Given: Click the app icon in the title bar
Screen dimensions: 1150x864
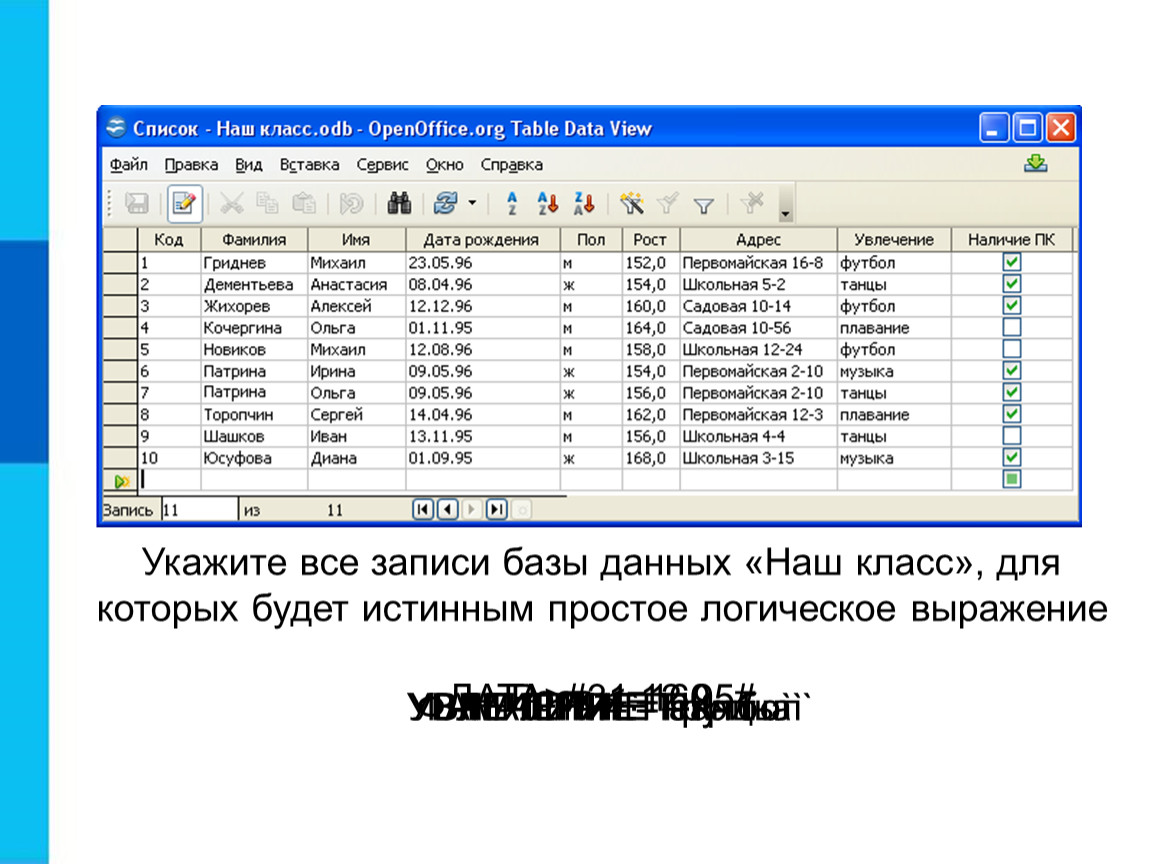Looking at the screenshot, I should point(115,128).
